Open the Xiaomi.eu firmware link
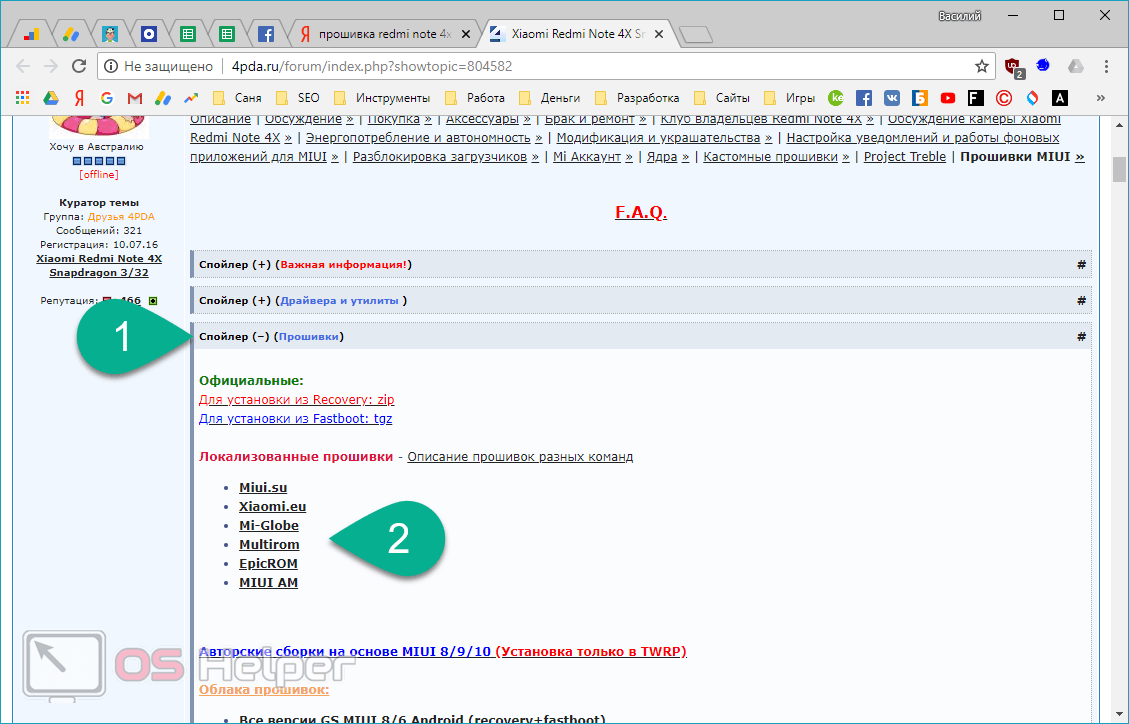The height and width of the screenshot is (724, 1129). (x=272, y=507)
